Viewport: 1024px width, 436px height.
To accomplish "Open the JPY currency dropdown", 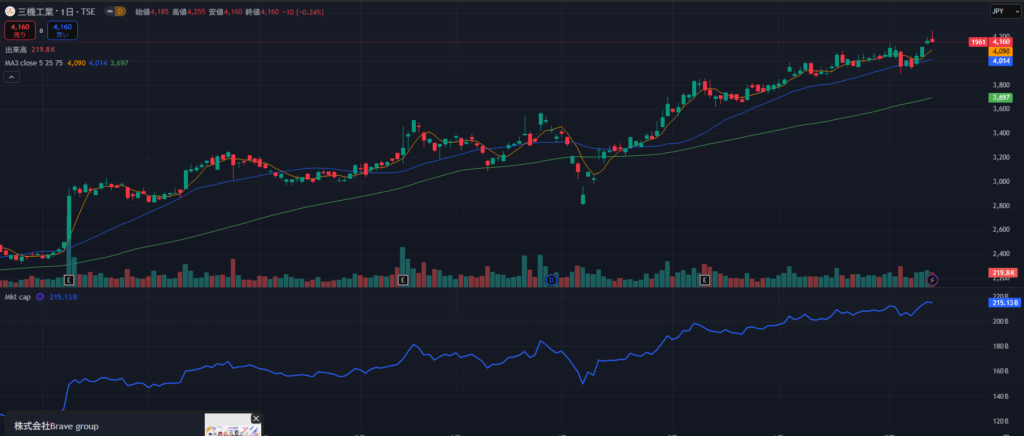I will (1005, 11).
